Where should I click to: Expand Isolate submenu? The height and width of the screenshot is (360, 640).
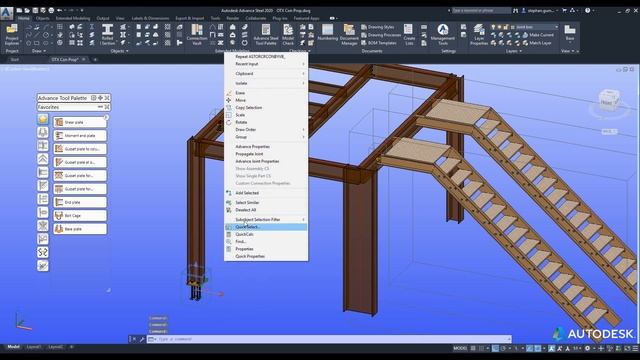(266, 83)
